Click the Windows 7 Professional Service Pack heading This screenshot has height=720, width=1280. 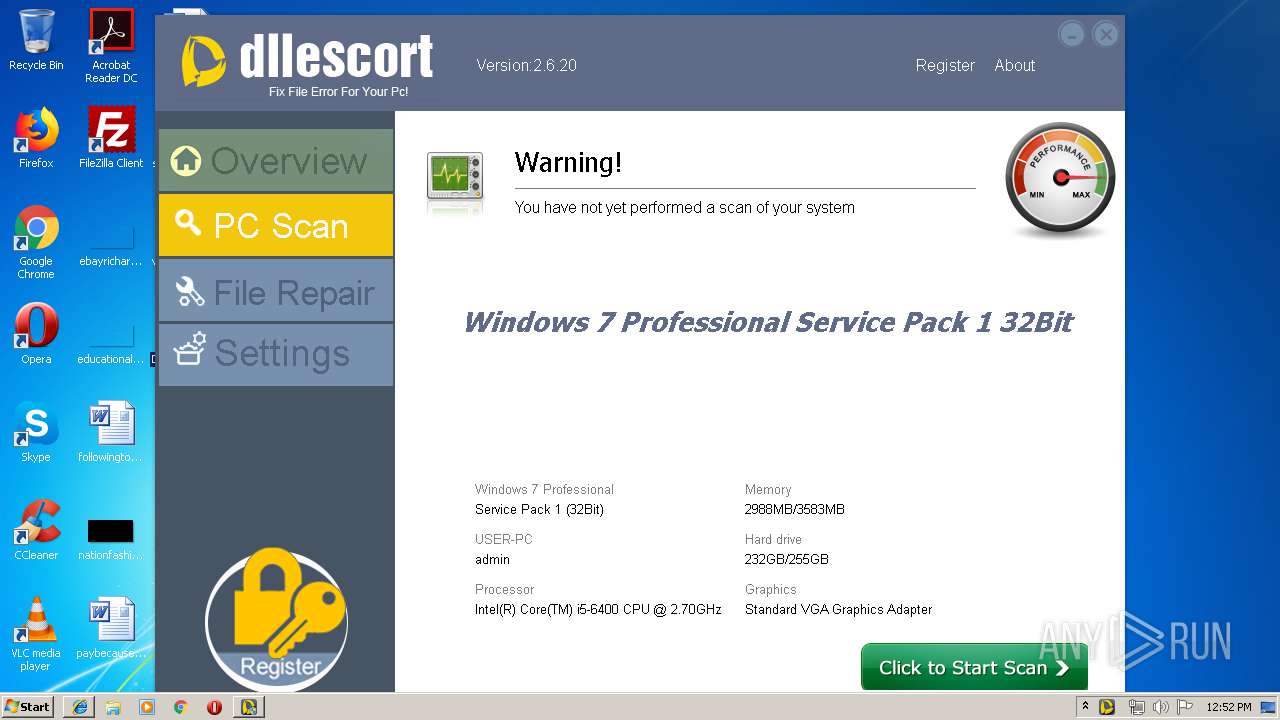pos(767,322)
